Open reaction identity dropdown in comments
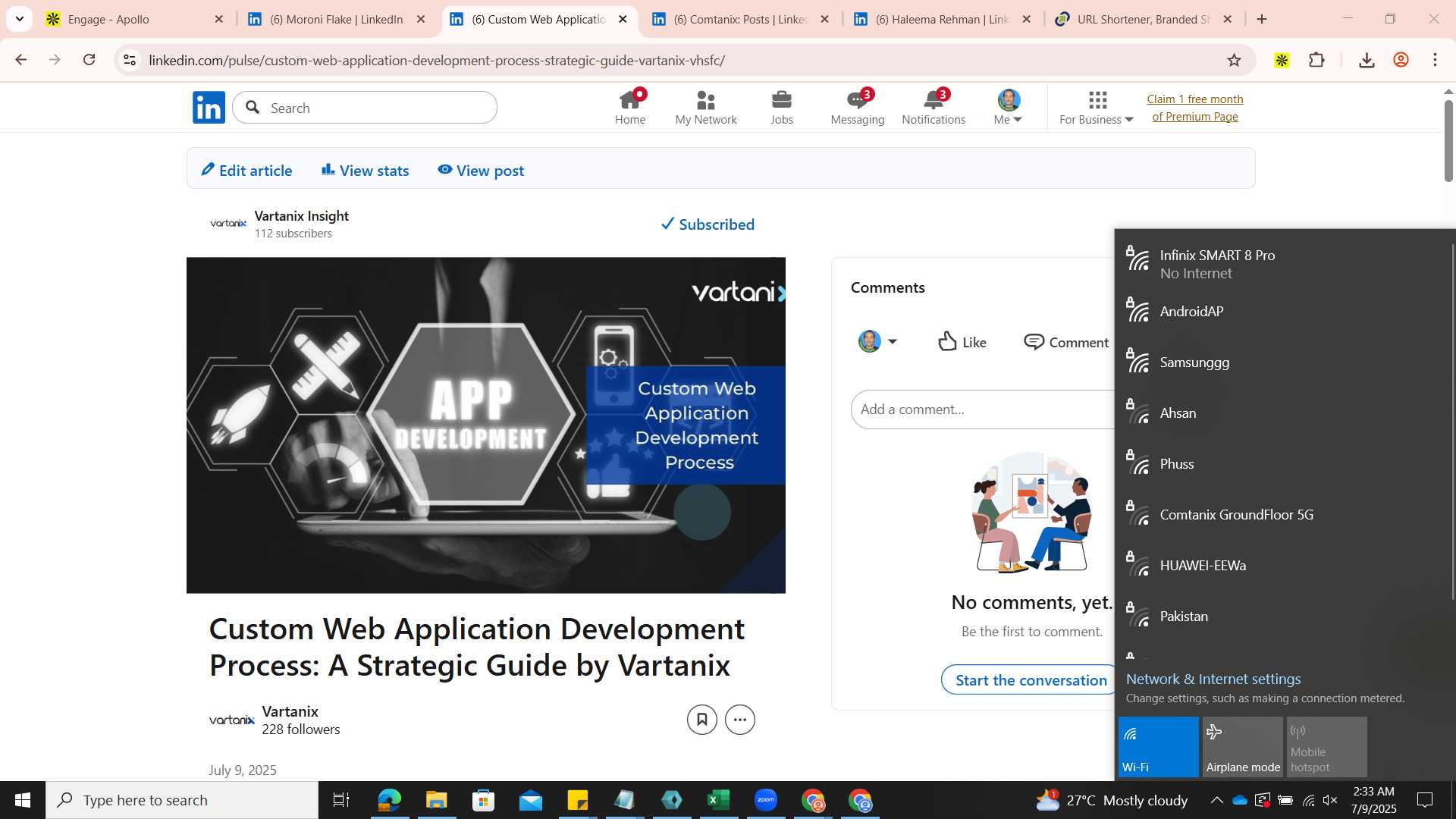1456x819 pixels. pyautogui.click(x=878, y=341)
